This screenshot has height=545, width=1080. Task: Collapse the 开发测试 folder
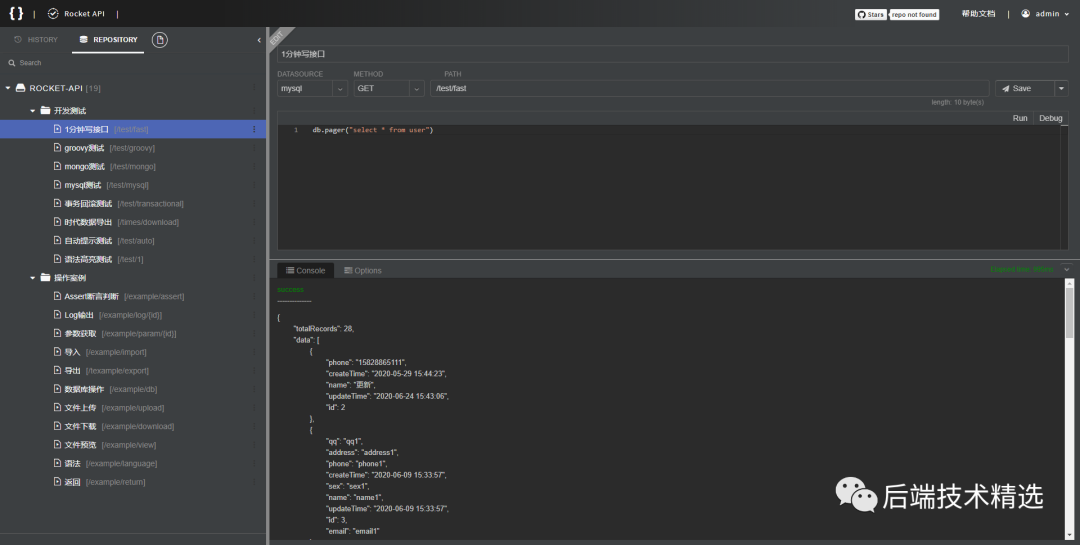point(33,110)
